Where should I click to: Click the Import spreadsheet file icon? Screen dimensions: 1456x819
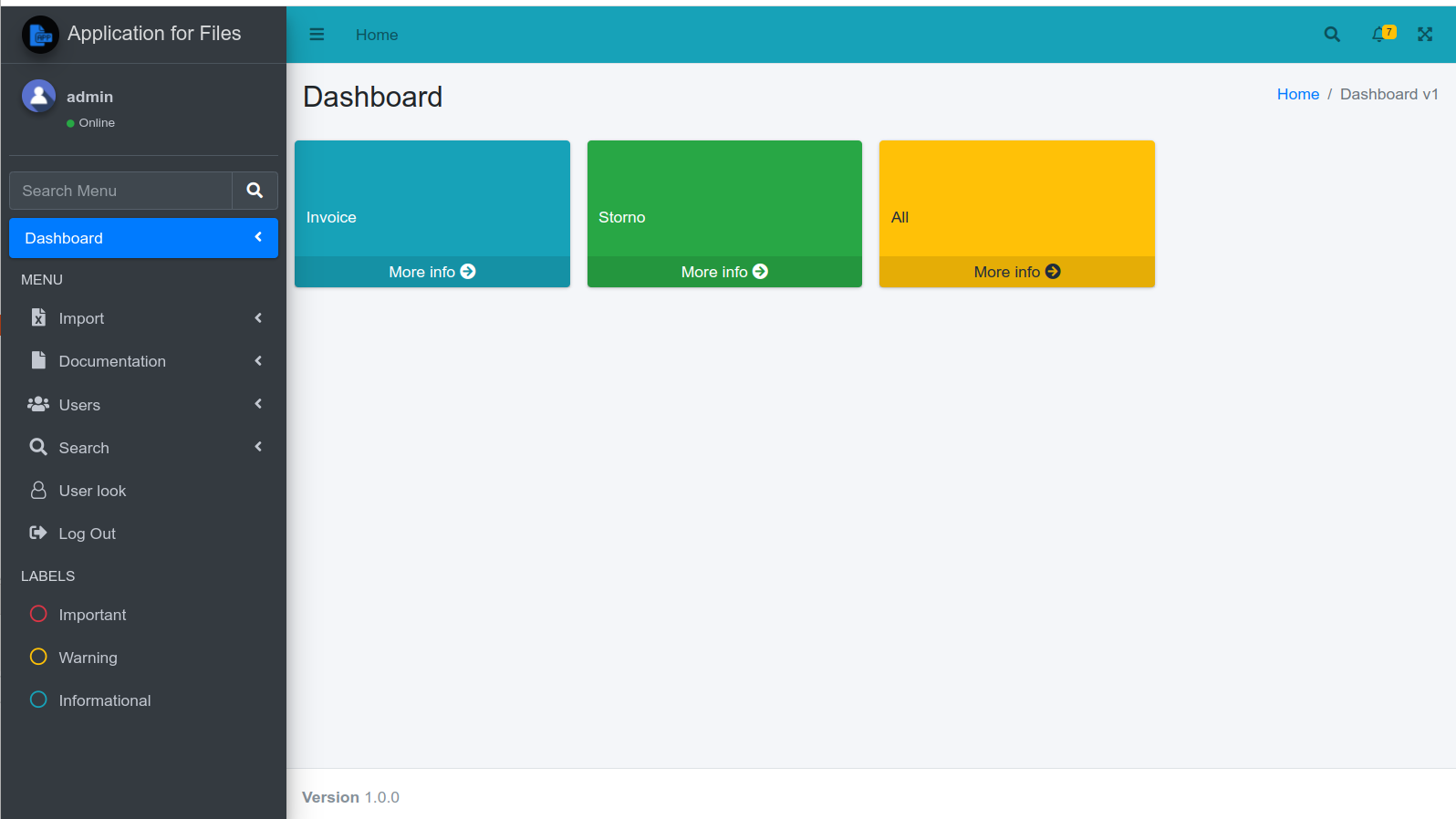tap(38, 317)
